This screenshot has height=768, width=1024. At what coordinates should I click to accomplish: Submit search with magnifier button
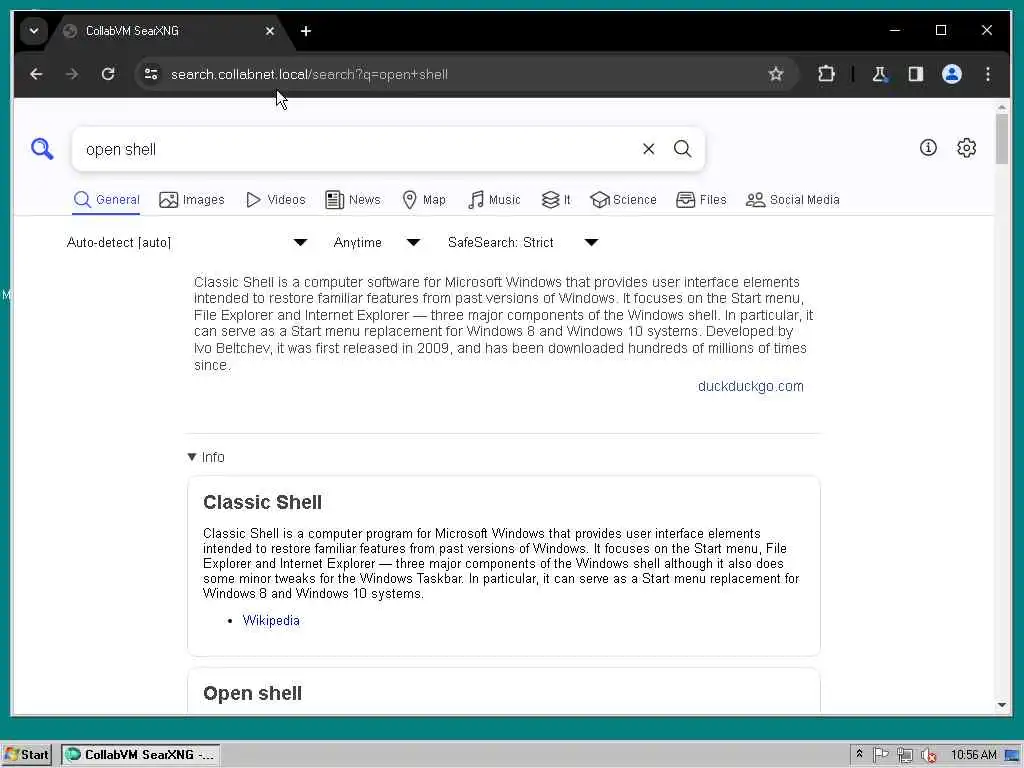(x=682, y=149)
